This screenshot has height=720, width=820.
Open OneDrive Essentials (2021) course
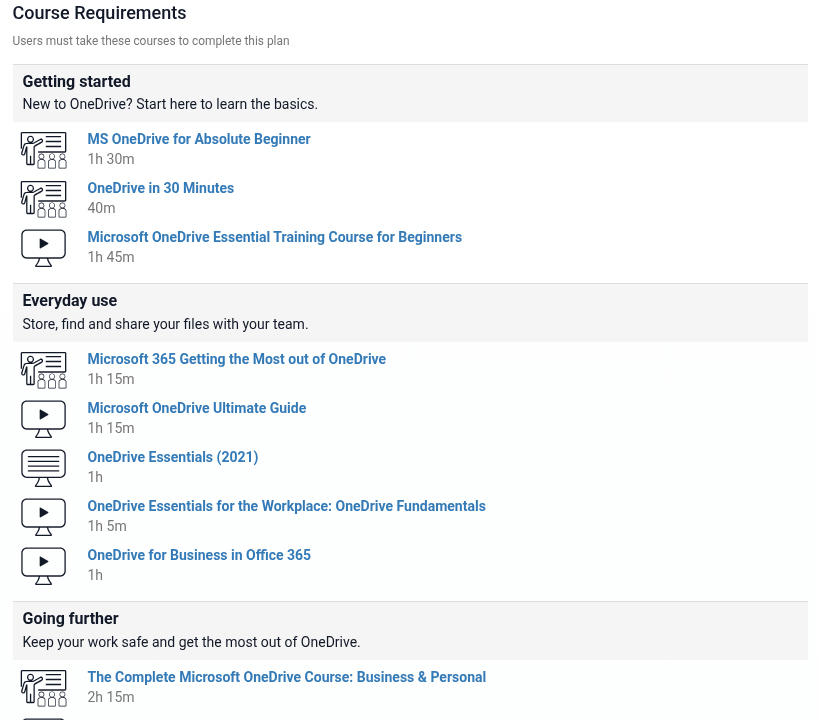click(173, 458)
